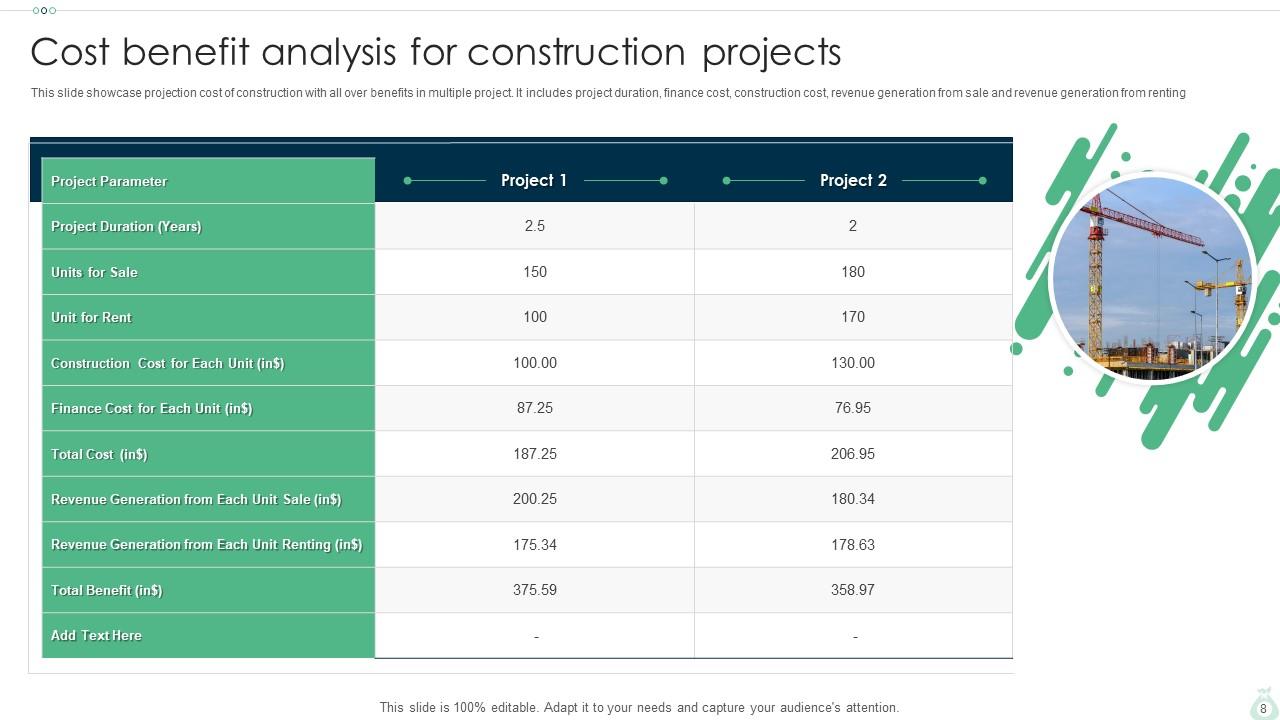Click the editable disclaimer text at bottom
This screenshot has width=1280, height=720.
coord(640,707)
